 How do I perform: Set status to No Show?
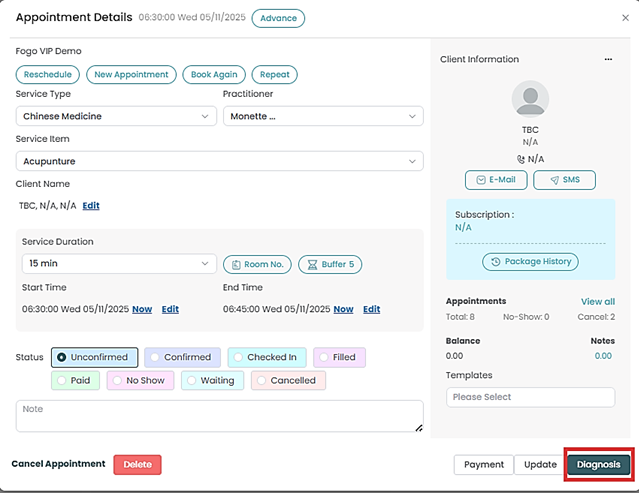(138, 380)
